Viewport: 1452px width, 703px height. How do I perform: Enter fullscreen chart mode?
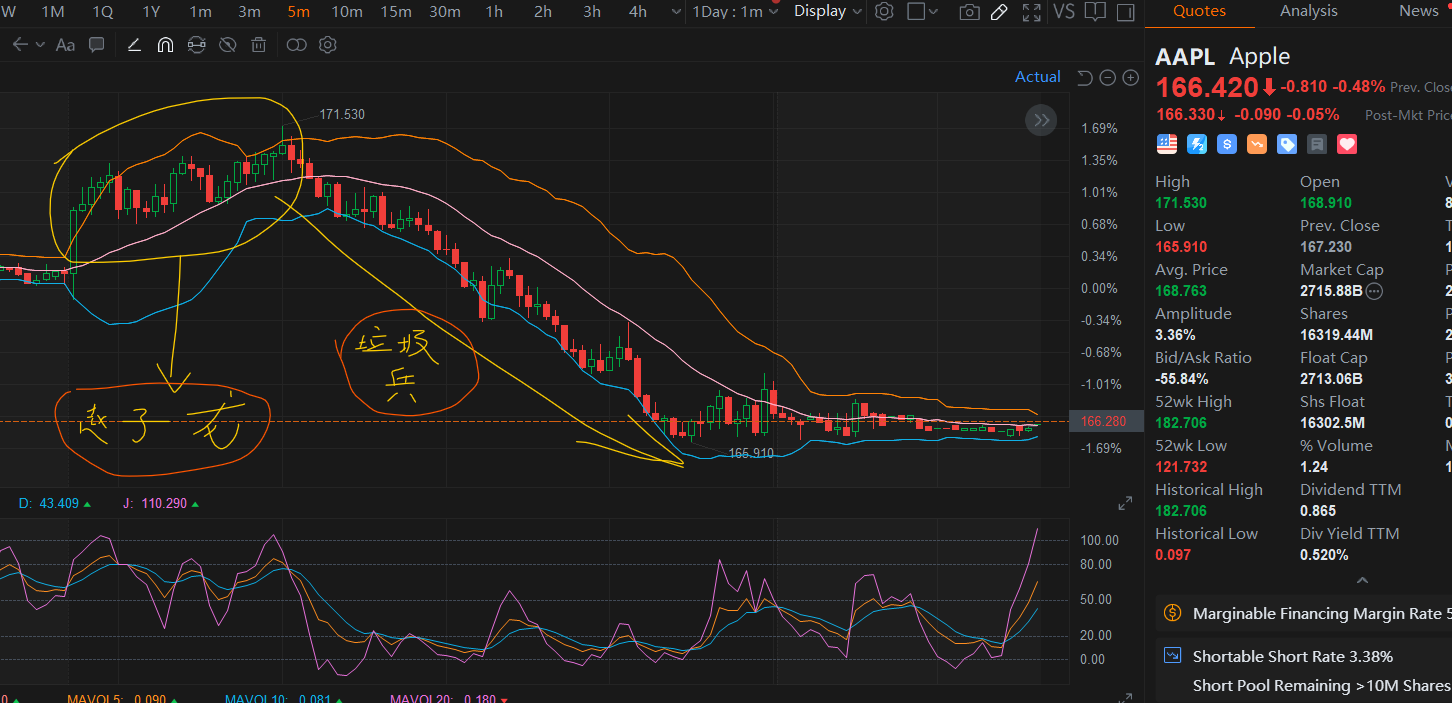point(1032,12)
